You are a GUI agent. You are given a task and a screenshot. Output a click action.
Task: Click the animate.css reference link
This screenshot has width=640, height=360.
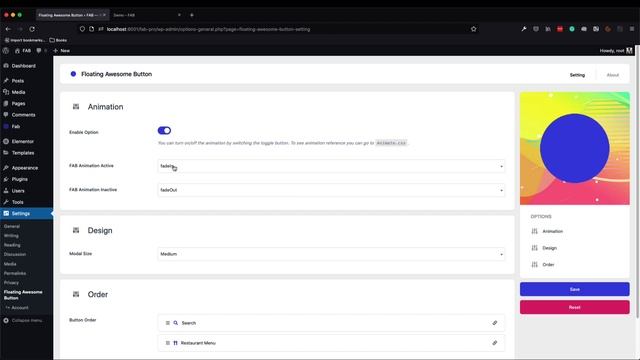[391, 143]
